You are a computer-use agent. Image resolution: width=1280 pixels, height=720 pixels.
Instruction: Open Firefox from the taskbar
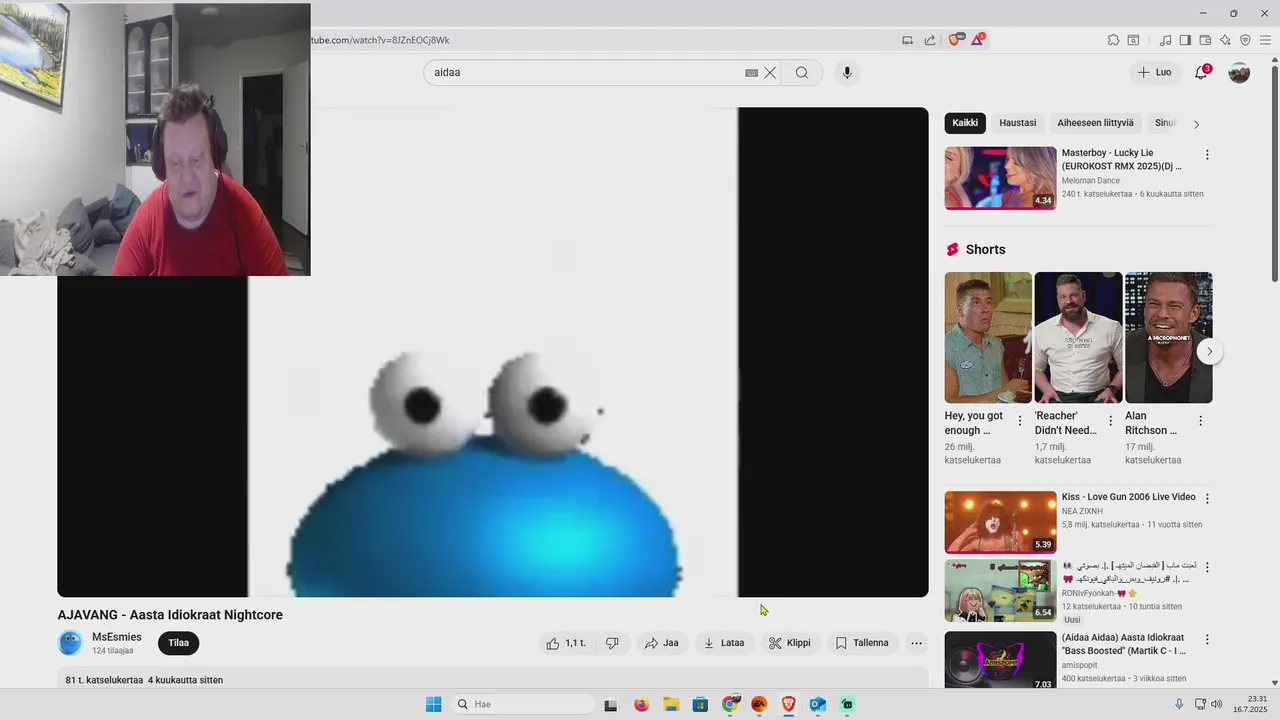coord(641,704)
